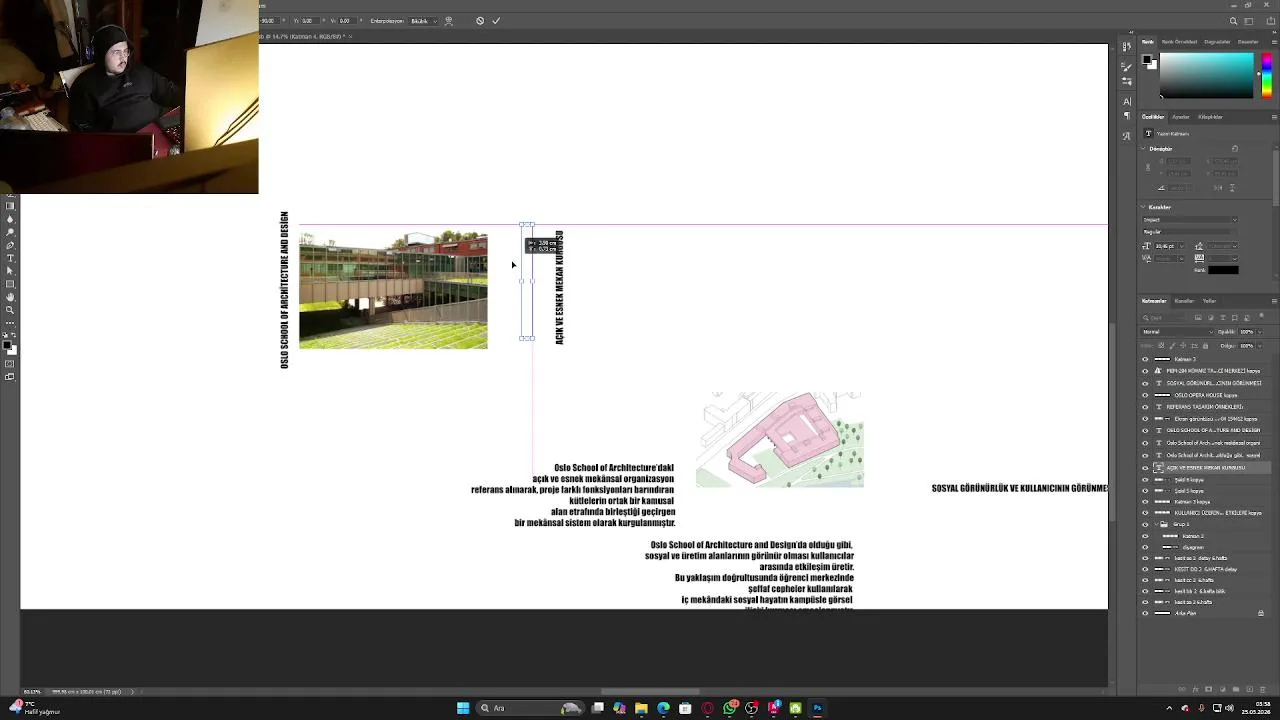Open Color panel options menu icon
This screenshot has width=1280, height=720.
1273,42
